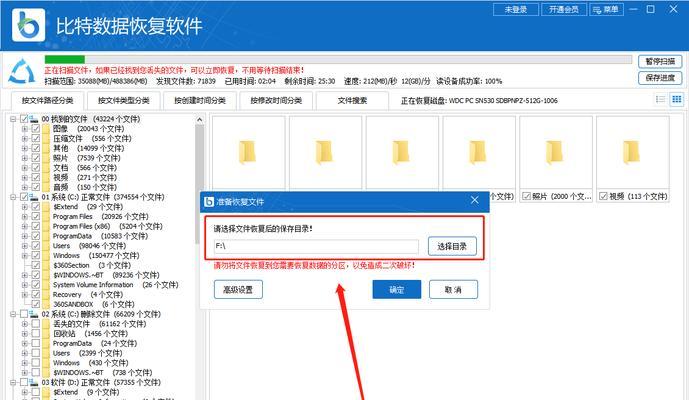Cancel with the 取消 button
Screen dimensions: 689x400
(x=453, y=290)
